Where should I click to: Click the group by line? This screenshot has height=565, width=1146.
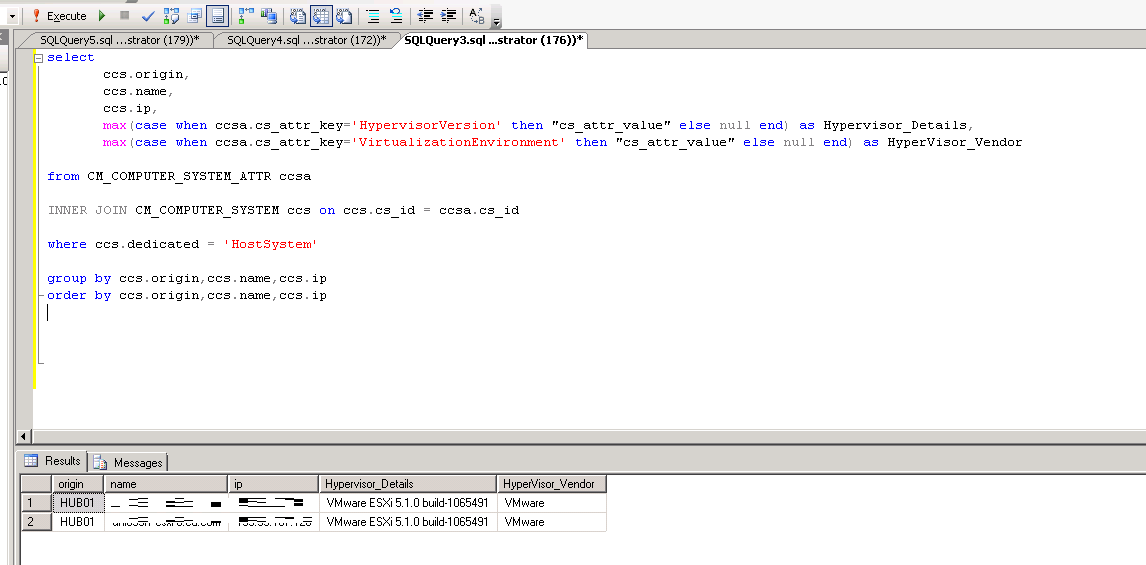[x=187, y=278]
